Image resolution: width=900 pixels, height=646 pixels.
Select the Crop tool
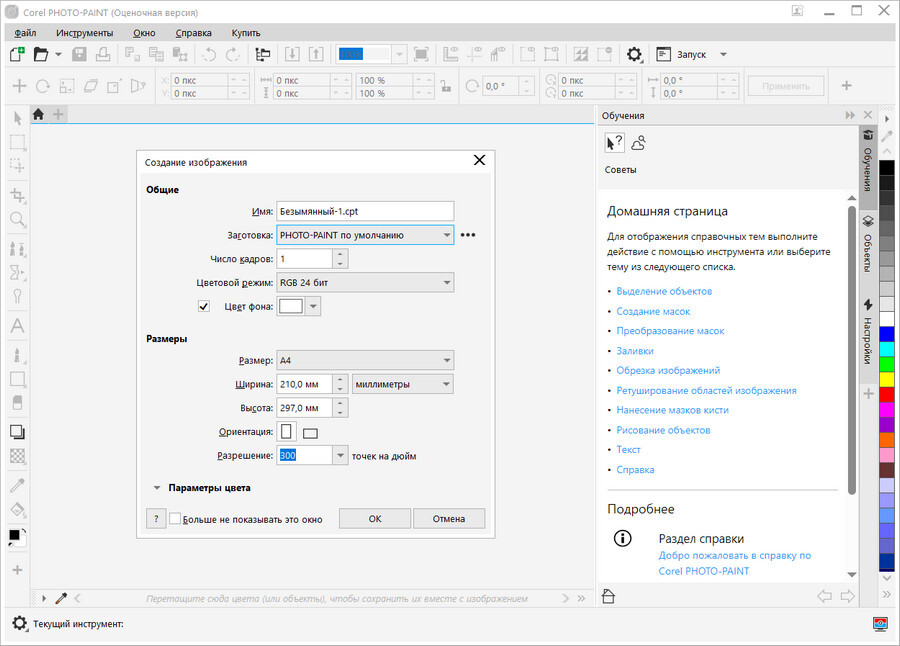pyautogui.click(x=18, y=195)
